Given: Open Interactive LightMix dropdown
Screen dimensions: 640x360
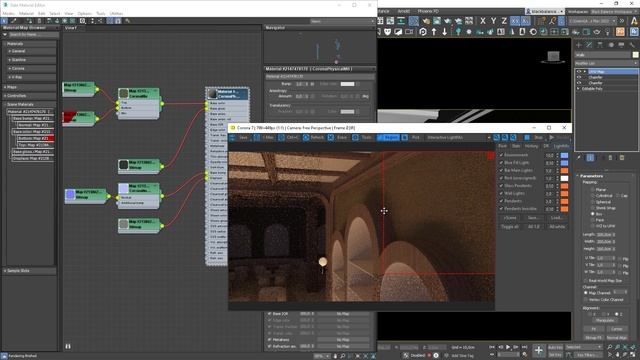Looking at the screenshot, I should [x=458, y=138].
